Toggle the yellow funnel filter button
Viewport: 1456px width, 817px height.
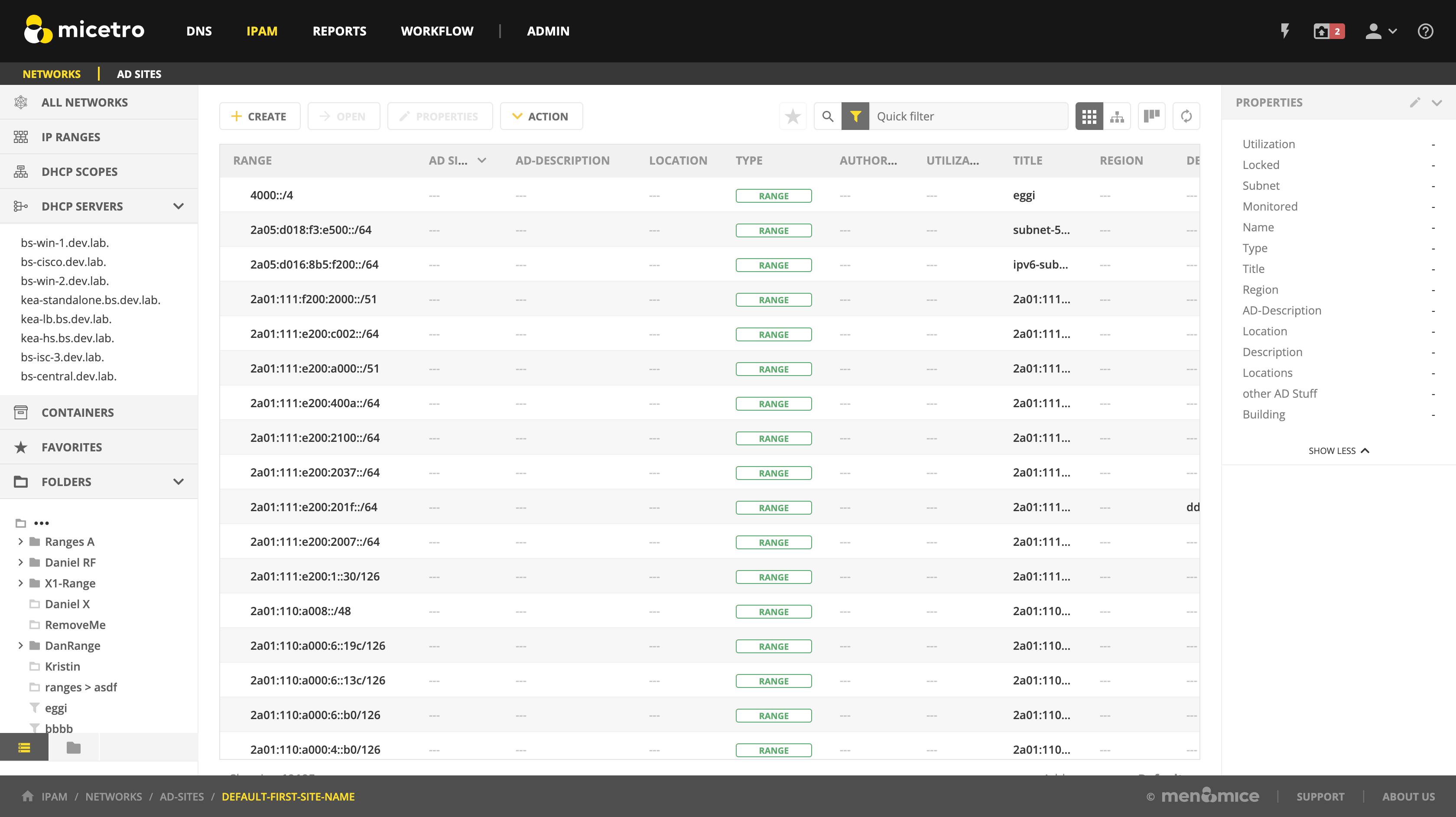pyautogui.click(x=855, y=117)
